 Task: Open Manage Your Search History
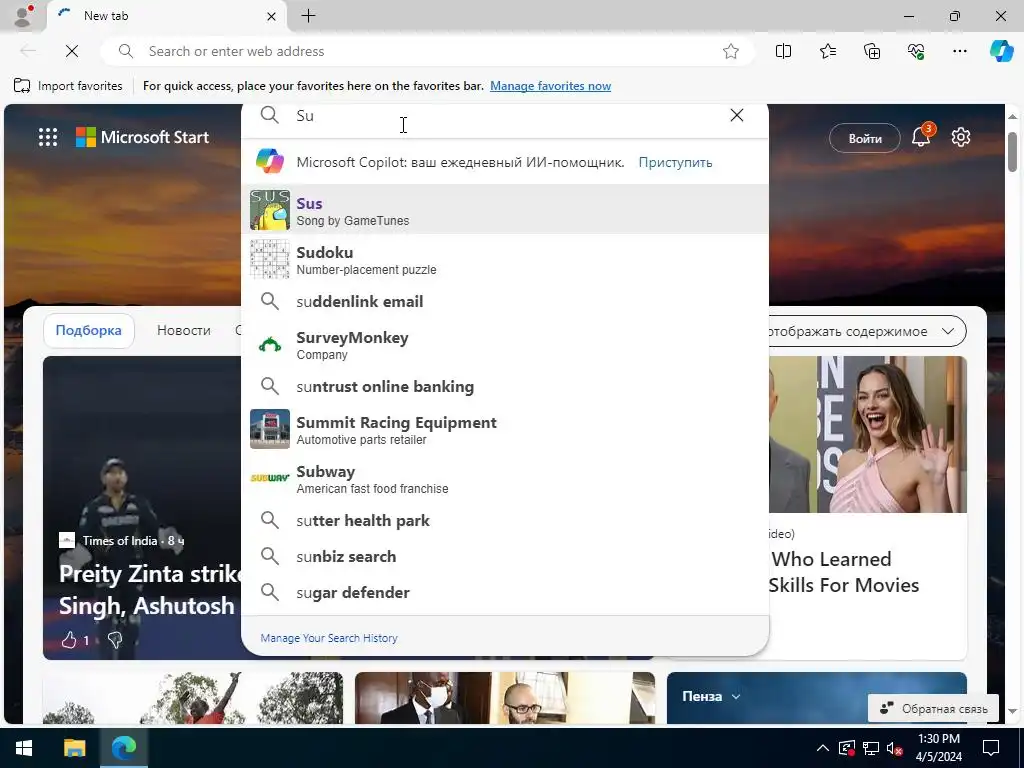coord(328,638)
